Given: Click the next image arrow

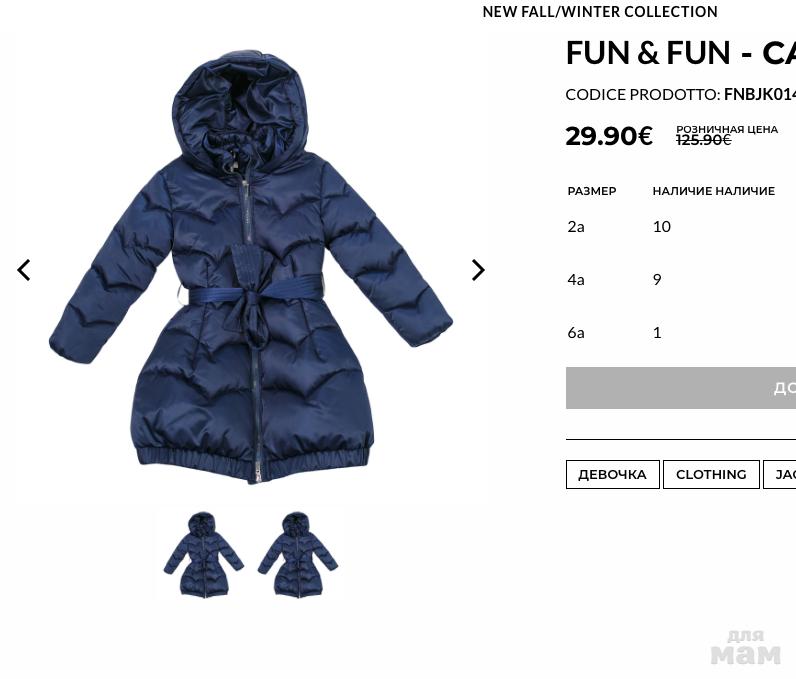Looking at the screenshot, I should coord(478,270).
